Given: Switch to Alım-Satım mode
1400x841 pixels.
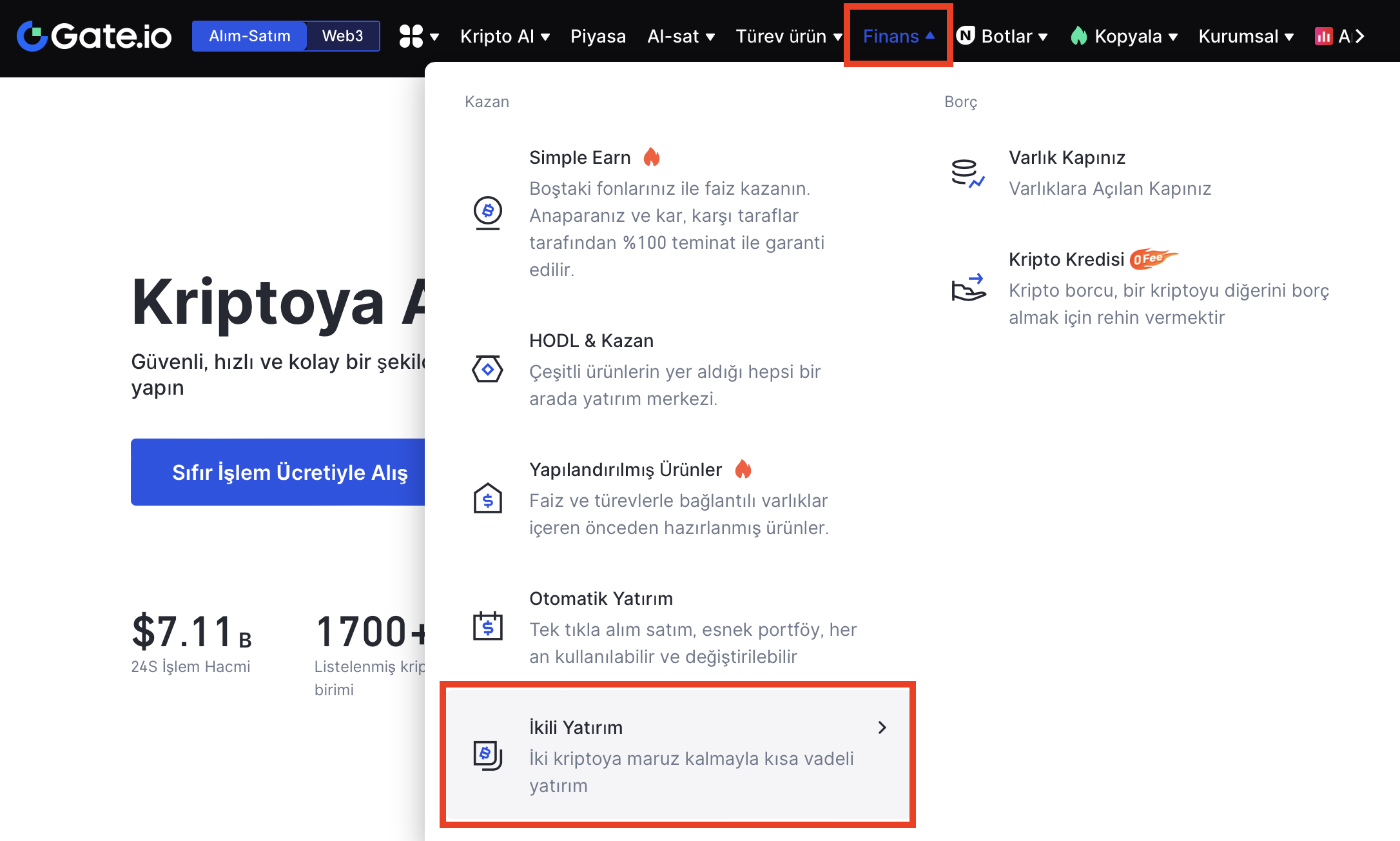Looking at the screenshot, I should [x=249, y=36].
